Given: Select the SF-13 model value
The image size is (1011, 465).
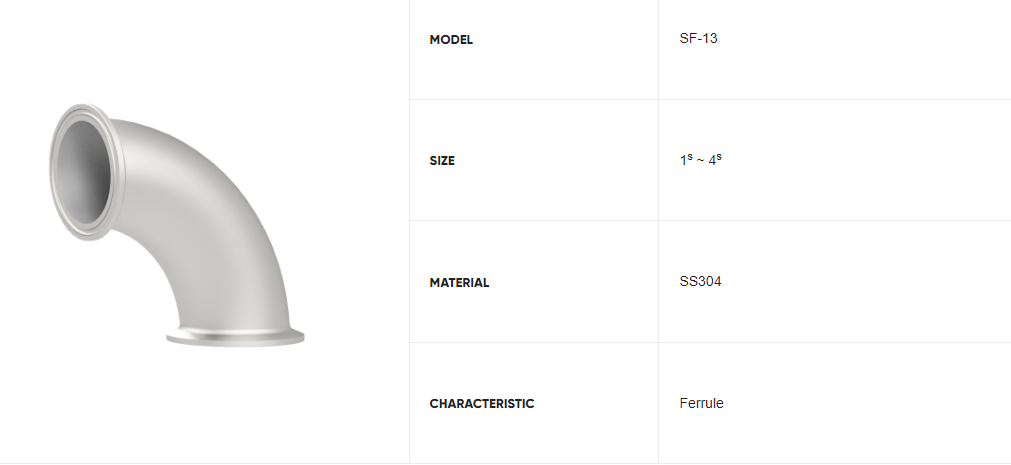Looking at the screenshot, I should pos(698,38).
